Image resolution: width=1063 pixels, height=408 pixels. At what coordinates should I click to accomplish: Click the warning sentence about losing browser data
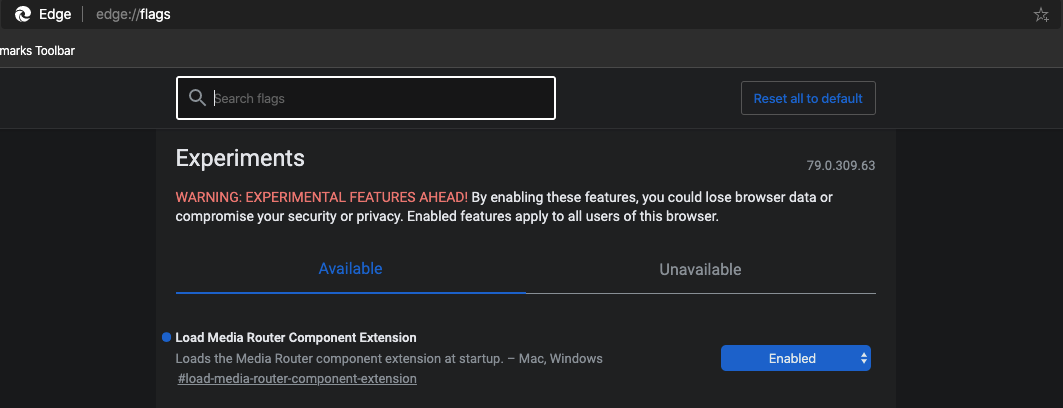505,207
